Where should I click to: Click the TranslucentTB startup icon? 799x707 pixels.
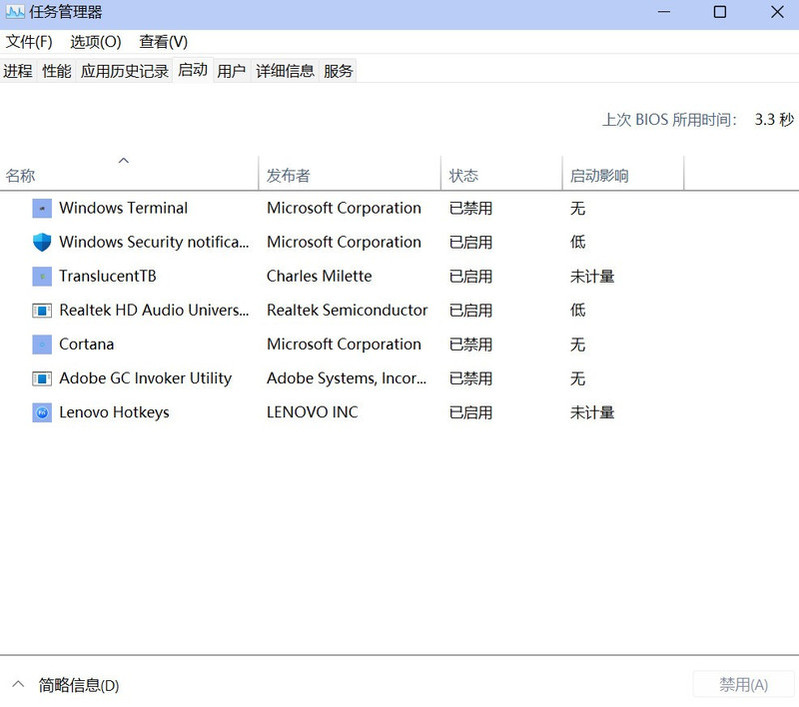pyautogui.click(x=41, y=276)
